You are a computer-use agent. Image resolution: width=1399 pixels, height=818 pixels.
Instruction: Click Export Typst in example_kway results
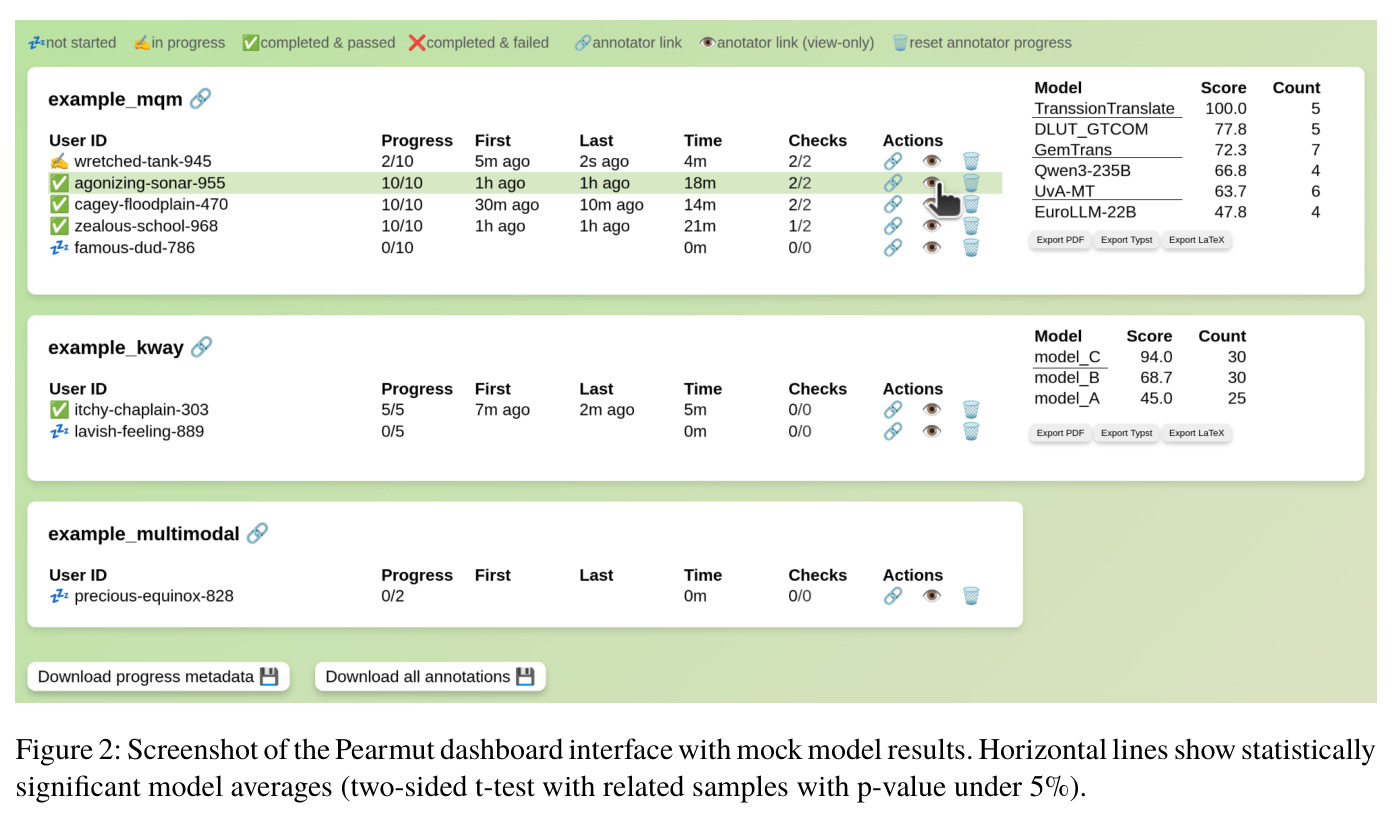pyautogui.click(x=1126, y=433)
